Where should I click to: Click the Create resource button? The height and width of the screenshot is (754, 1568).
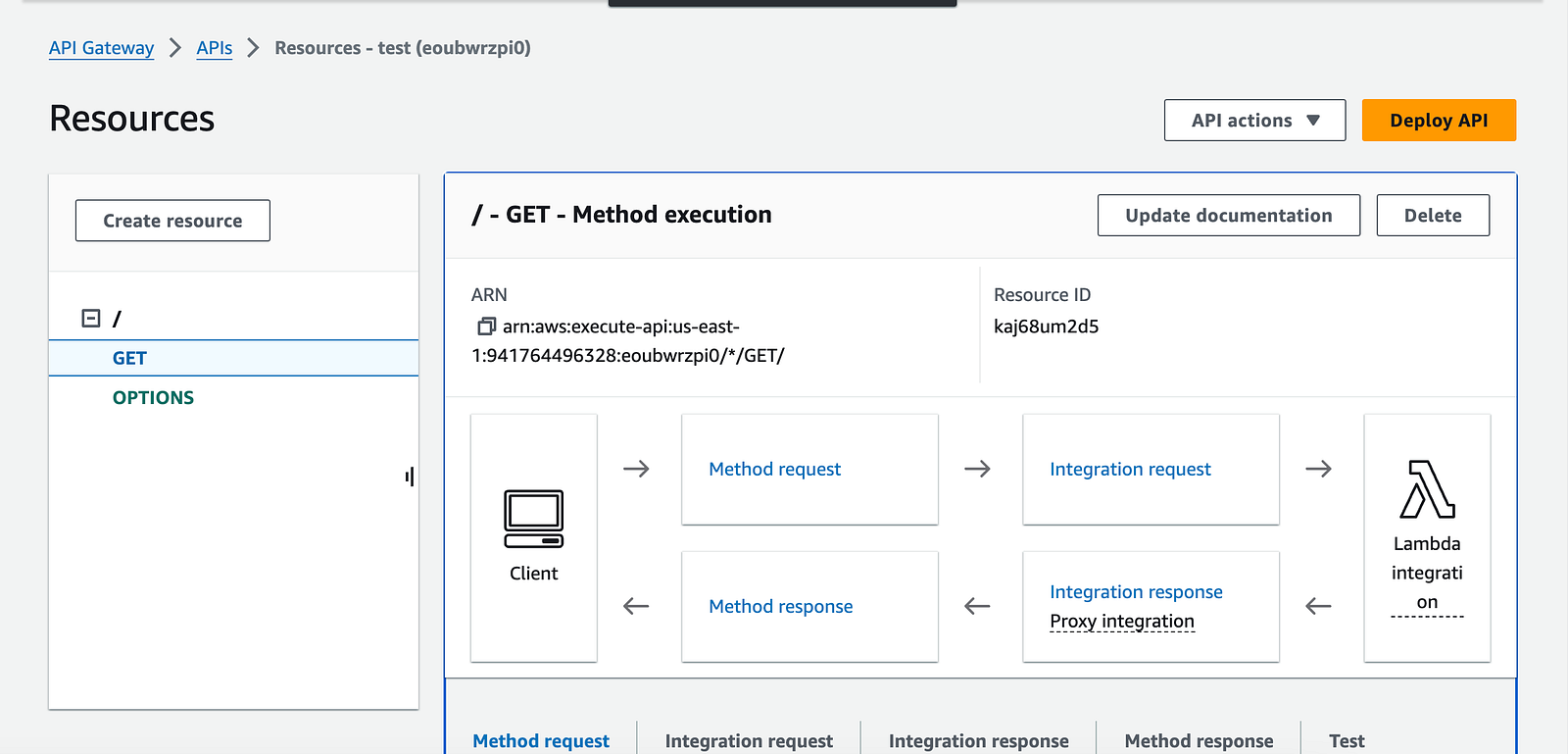(172, 221)
